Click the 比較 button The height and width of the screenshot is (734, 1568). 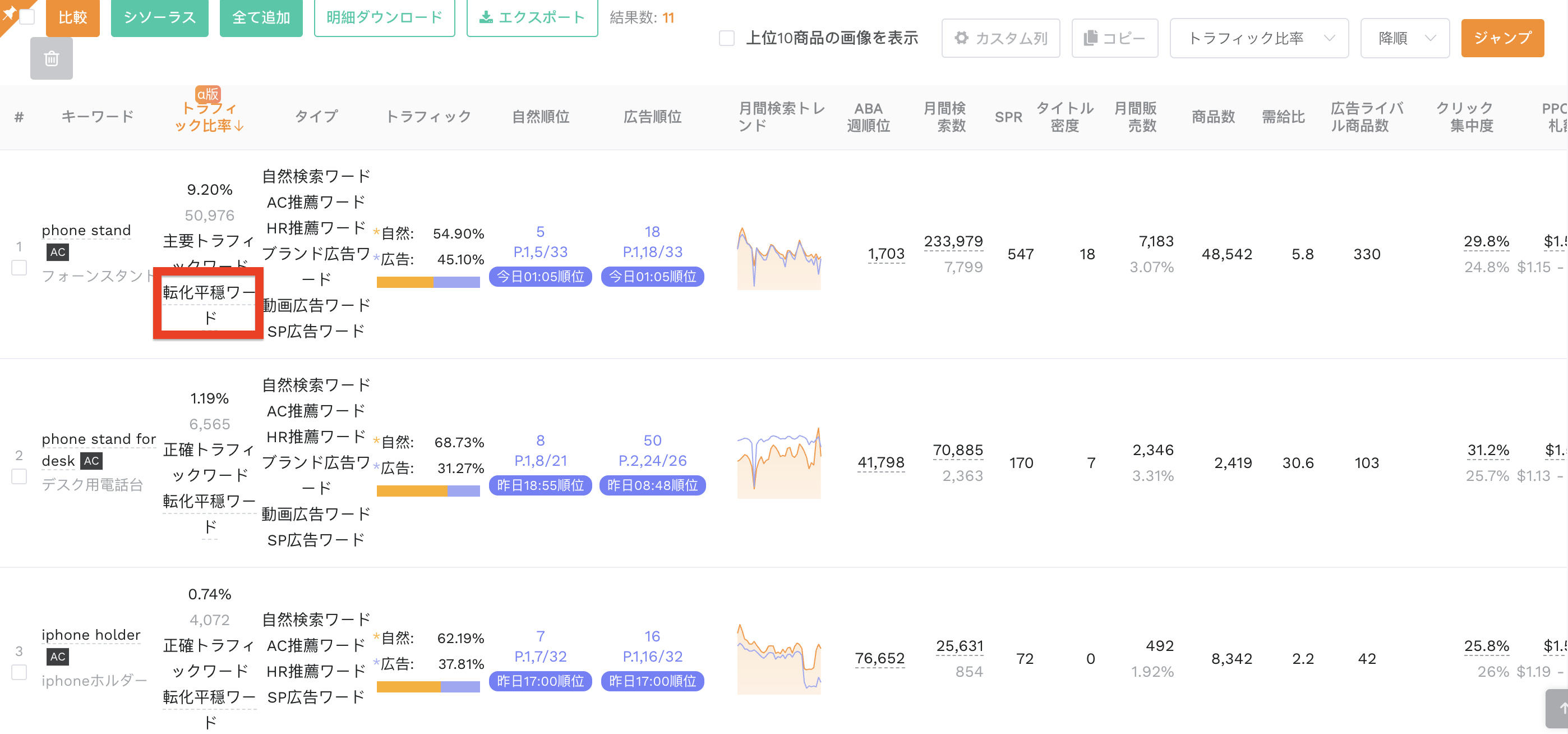73,17
